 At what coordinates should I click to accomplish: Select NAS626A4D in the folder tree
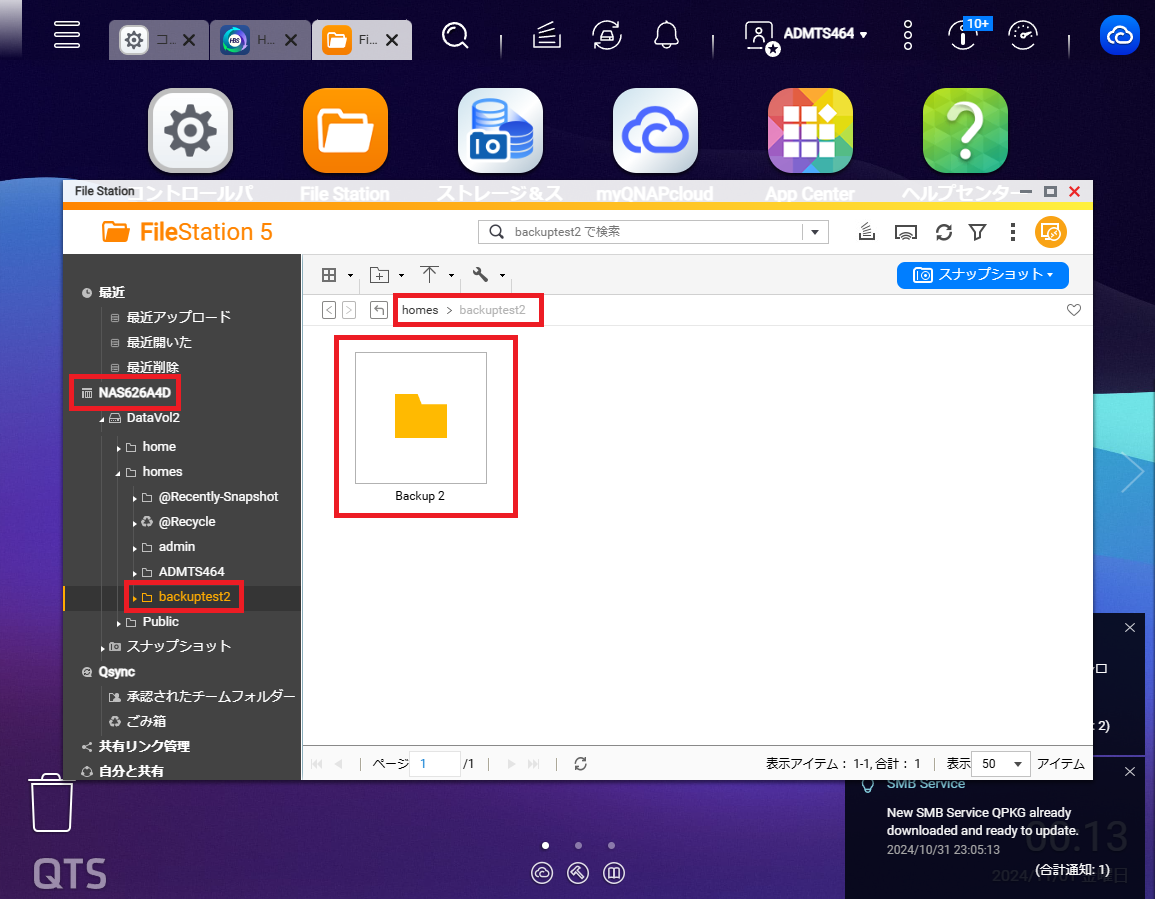pos(134,393)
